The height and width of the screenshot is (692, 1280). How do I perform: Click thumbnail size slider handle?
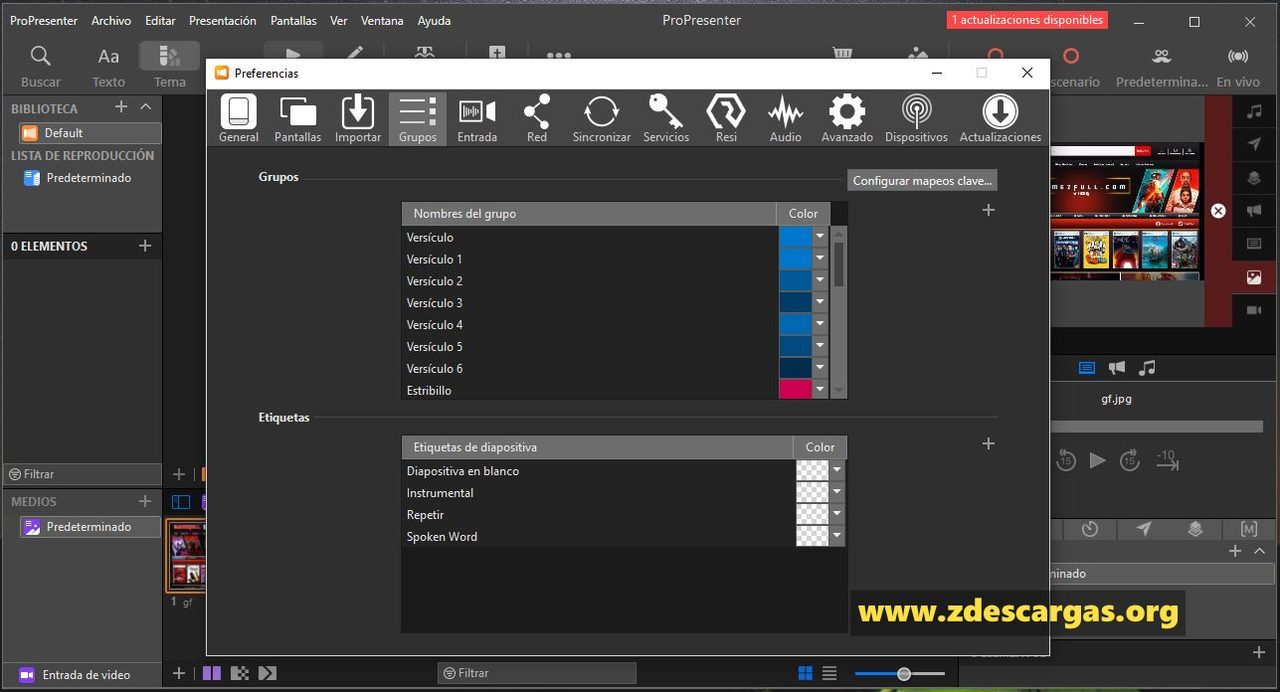[904, 674]
